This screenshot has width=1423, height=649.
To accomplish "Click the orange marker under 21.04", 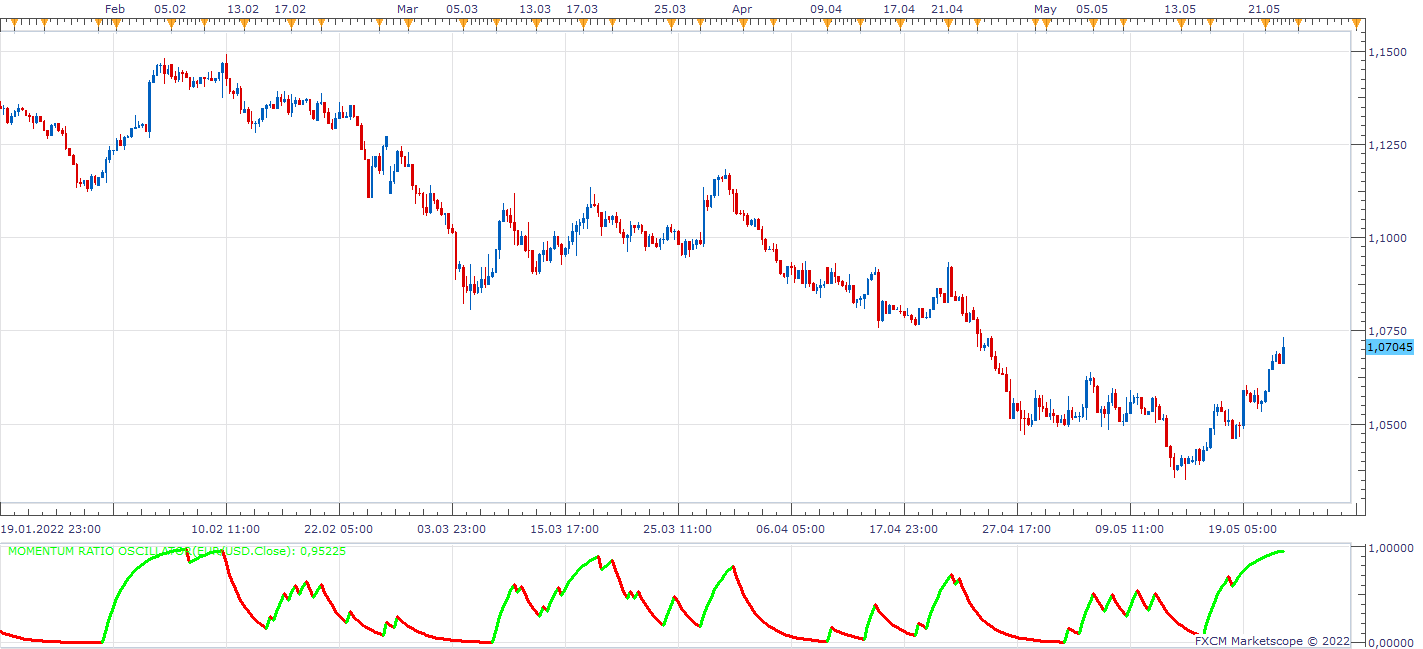I will pyautogui.click(x=947, y=25).
